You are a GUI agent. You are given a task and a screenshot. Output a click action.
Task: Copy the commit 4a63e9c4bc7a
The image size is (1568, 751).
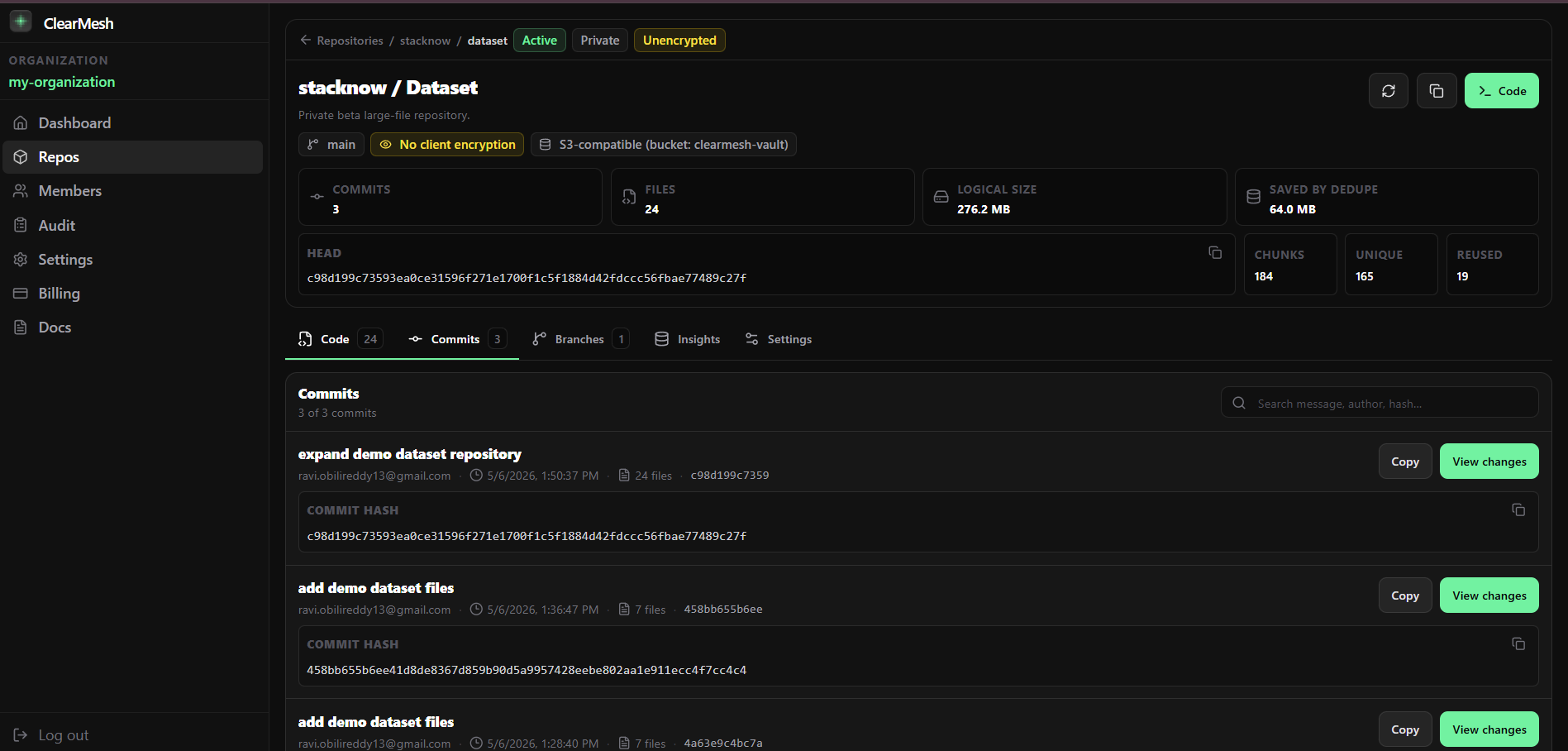tap(1405, 729)
